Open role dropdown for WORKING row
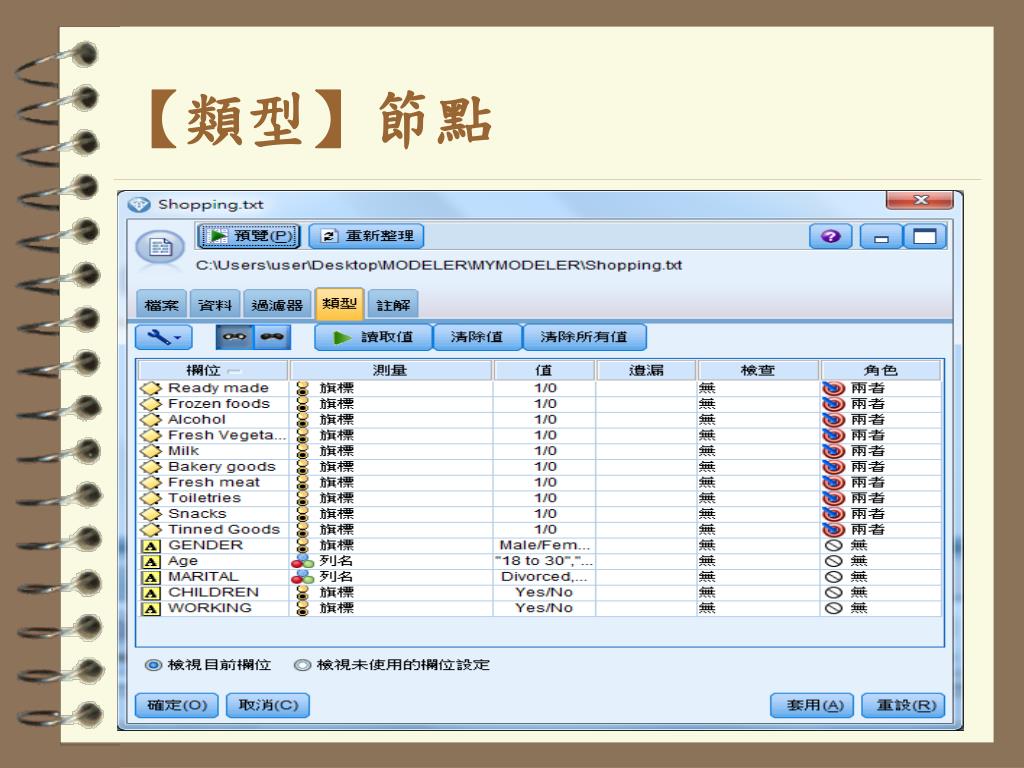1024x768 pixels. (880, 608)
